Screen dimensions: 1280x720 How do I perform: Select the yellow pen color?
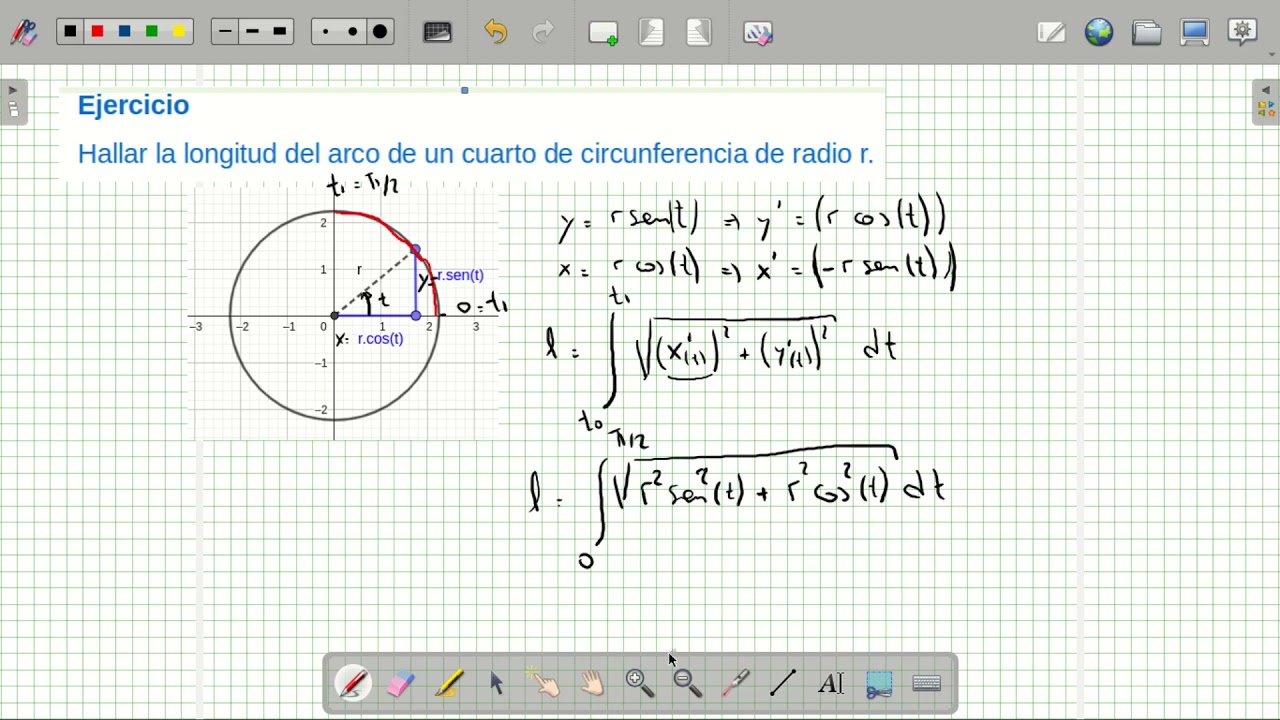[179, 32]
